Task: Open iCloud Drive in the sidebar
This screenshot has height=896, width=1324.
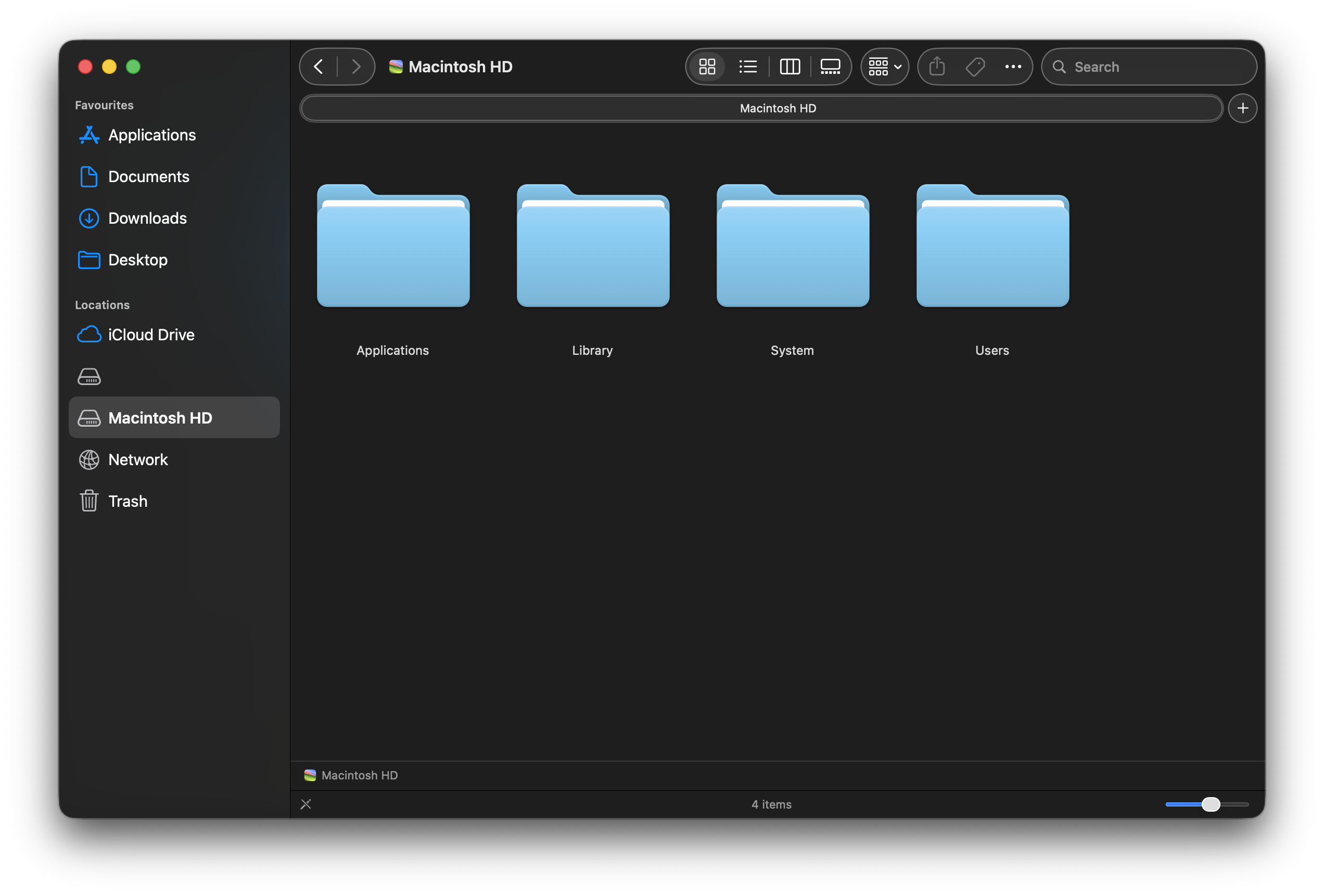Action: click(x=174, y=335)
